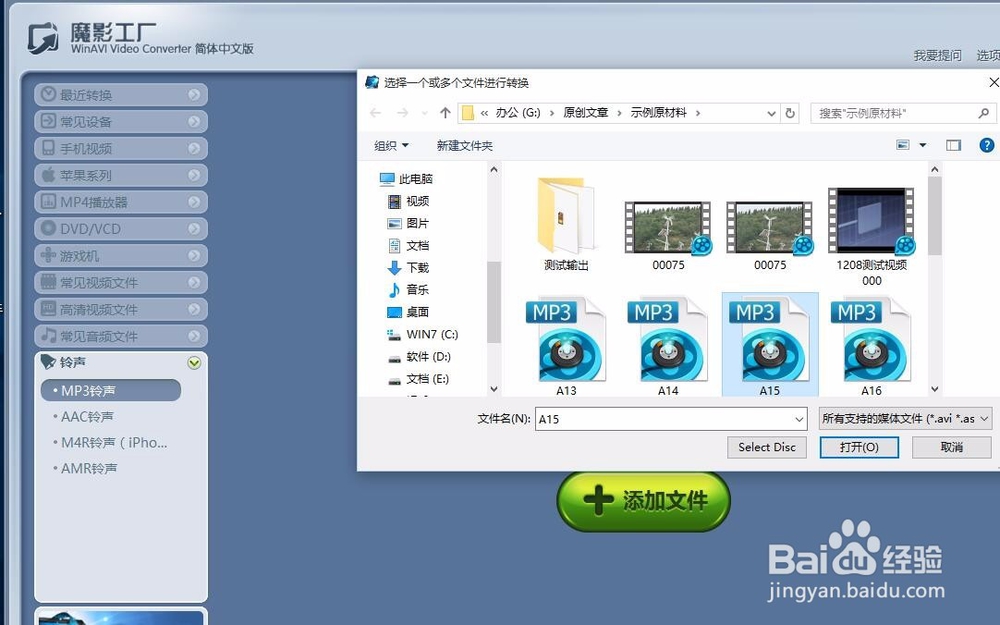
Task: Click 原创文章 in address path
Action: click(x=585, y=113)
